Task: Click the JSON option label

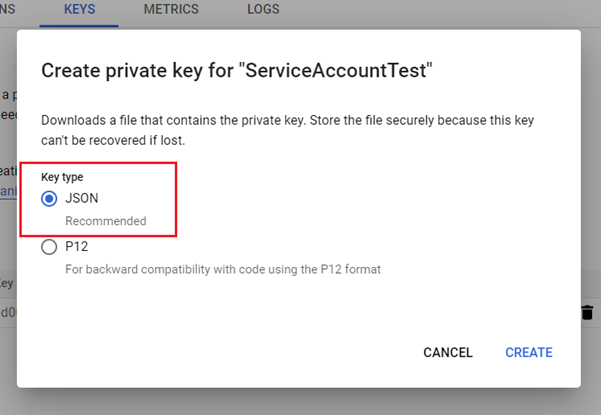Action: 82,198
